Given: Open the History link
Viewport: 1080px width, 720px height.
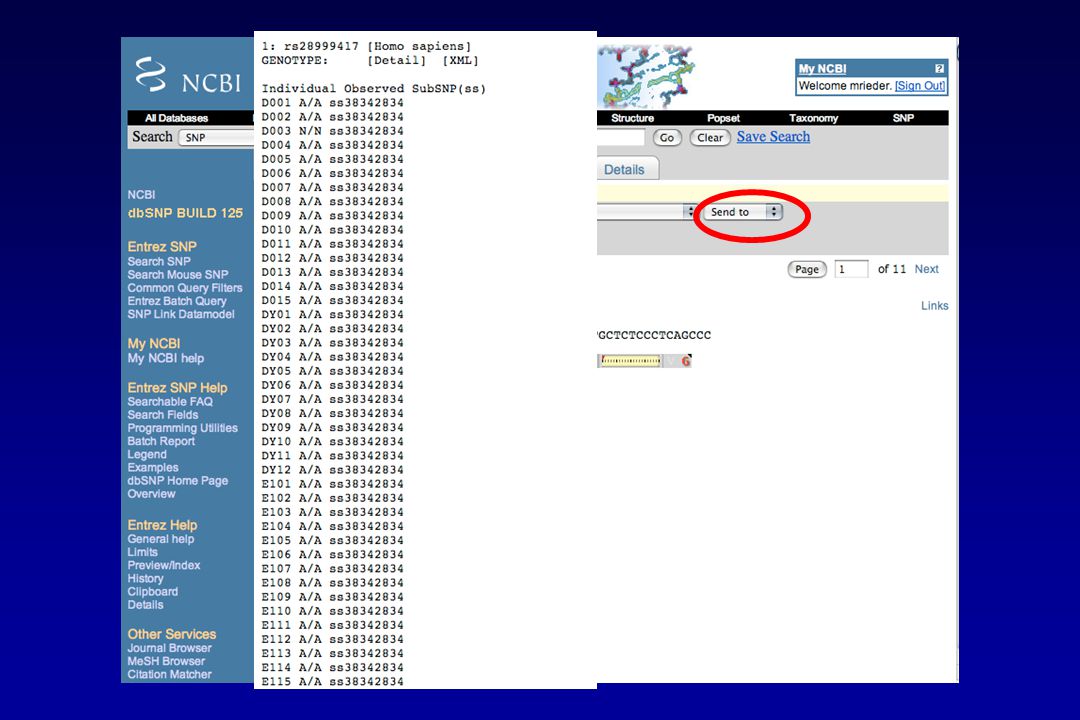Looking at the screenshot, I should pyautogui.click(x=145, y=579).
